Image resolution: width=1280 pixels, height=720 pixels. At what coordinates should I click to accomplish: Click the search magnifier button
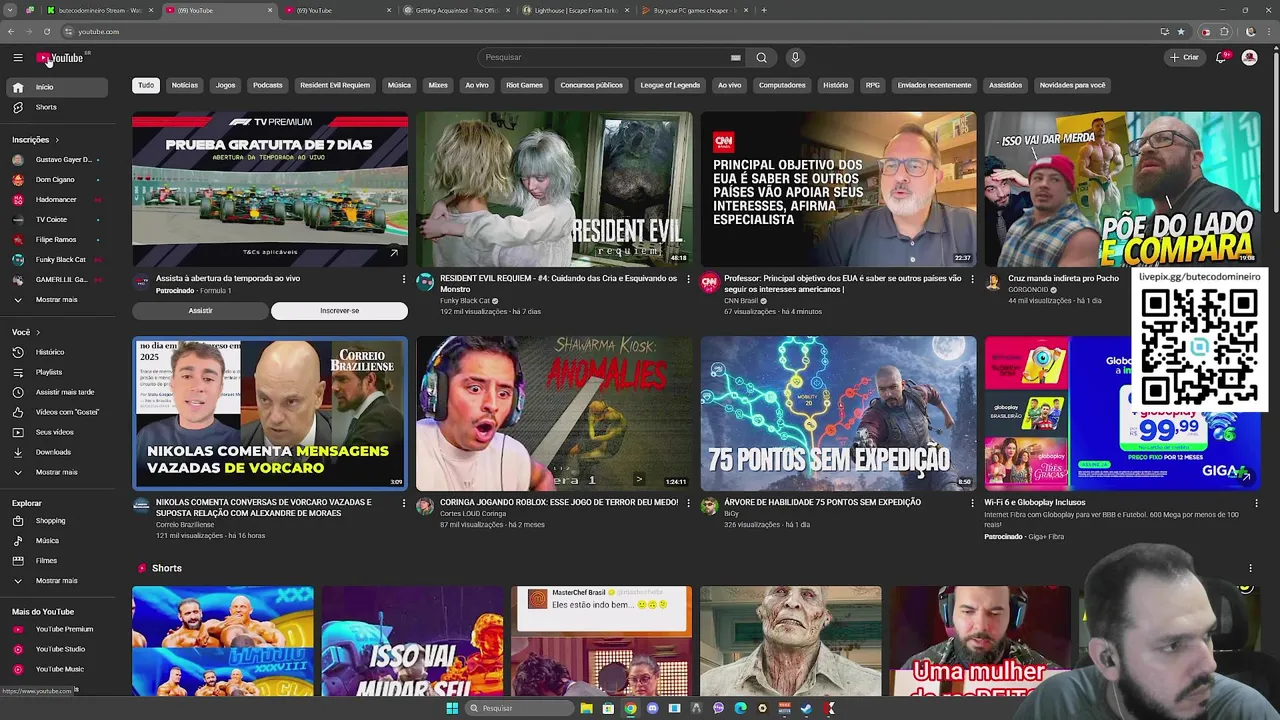point(761,57)
